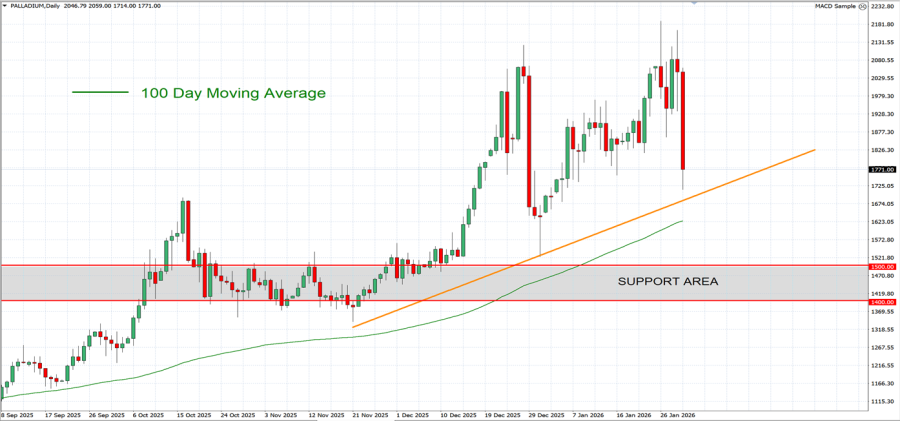Click the red 1400.00 price level tag
Screen dimensions: 900x421
tap(882, 301)
